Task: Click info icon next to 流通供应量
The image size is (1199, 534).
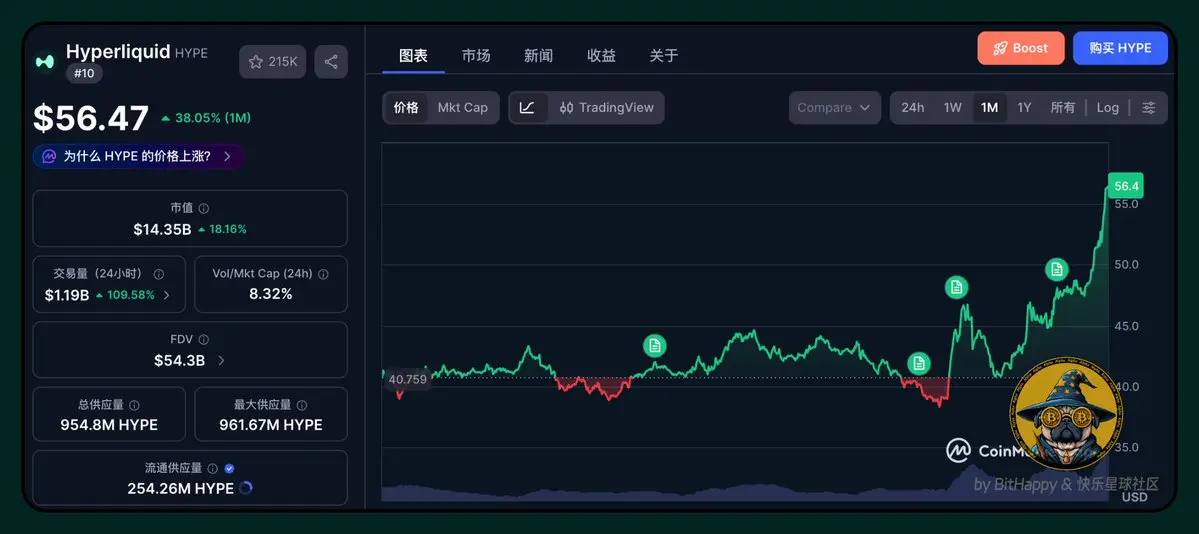Action: point(213,468)
